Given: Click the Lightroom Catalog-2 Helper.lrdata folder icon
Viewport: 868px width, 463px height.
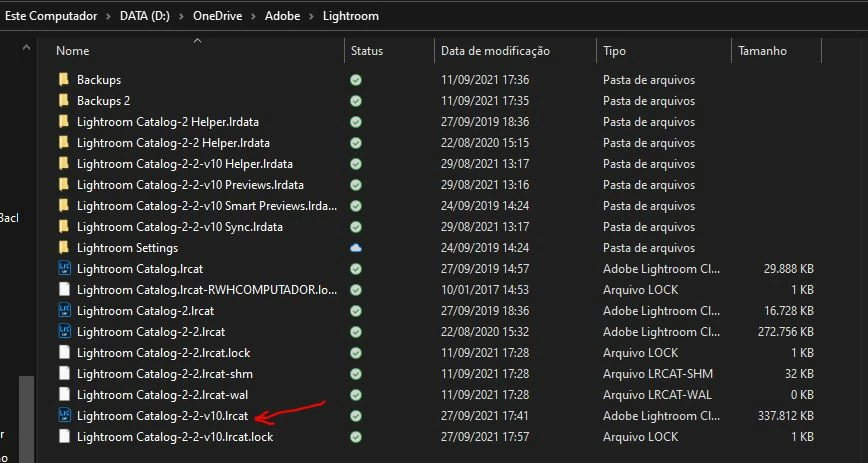Looking at the screenshot, I should point(64,122).
